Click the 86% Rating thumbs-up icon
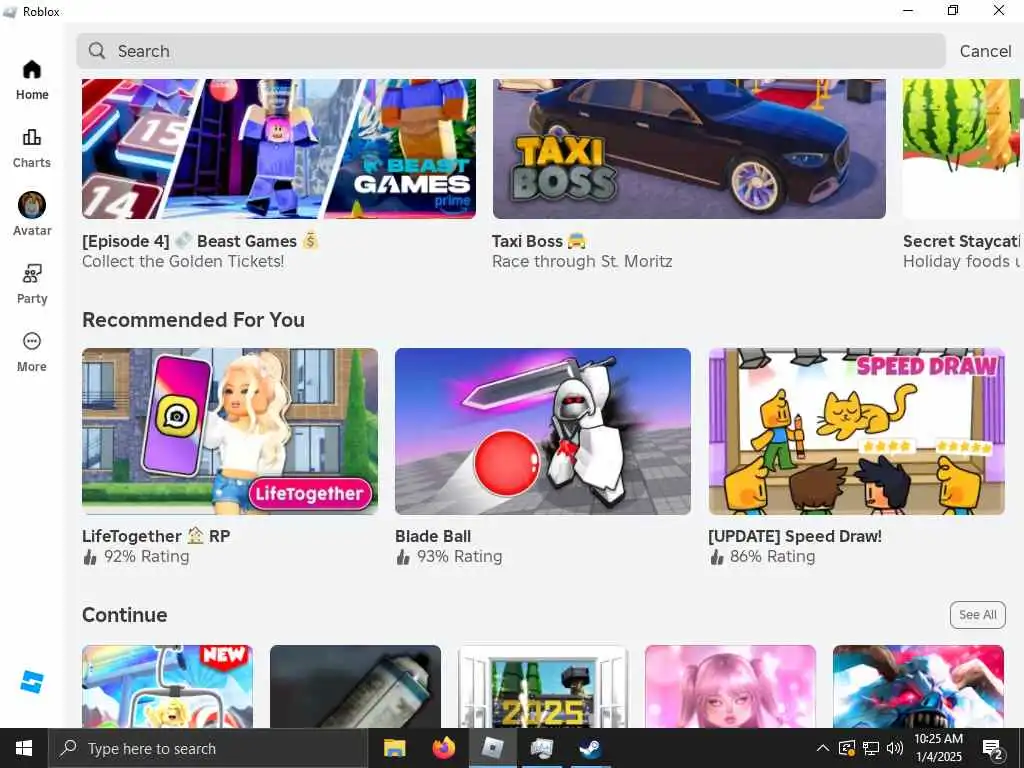The image size is (1024, 768). pyautogui.click(x=717, y=556)
